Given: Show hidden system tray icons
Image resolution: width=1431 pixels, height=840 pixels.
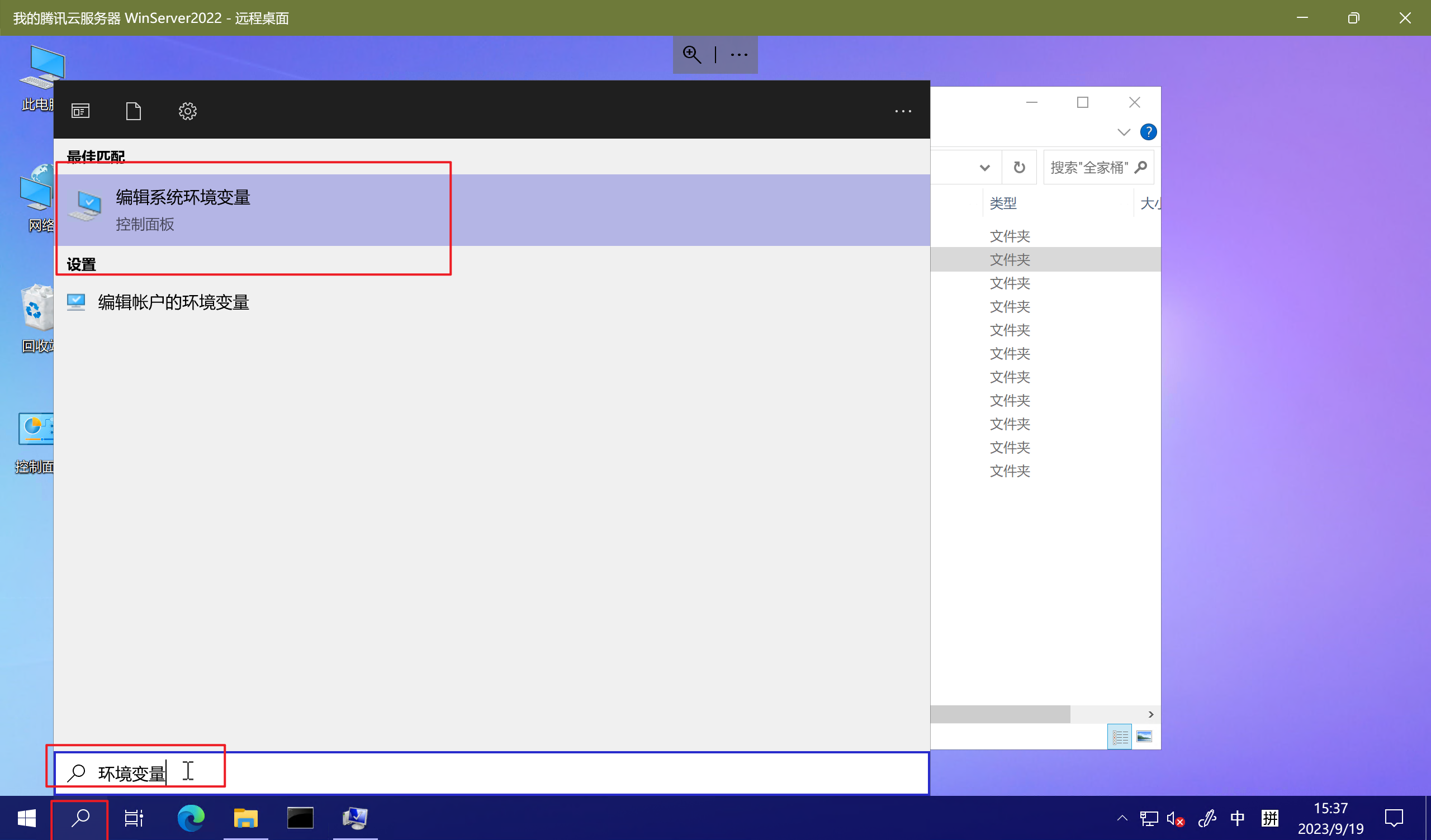Looking at the screenshot, I should 1122,818.
